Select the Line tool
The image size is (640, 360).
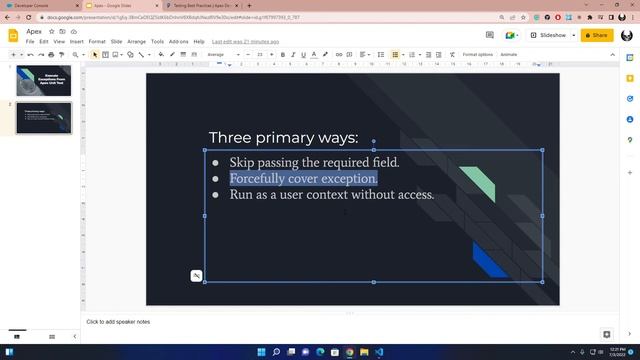point(141,54)
